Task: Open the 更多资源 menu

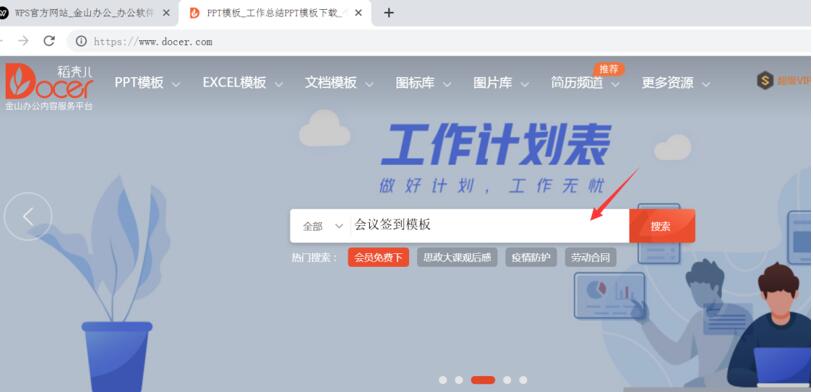Action: click(x=676, y=82)
